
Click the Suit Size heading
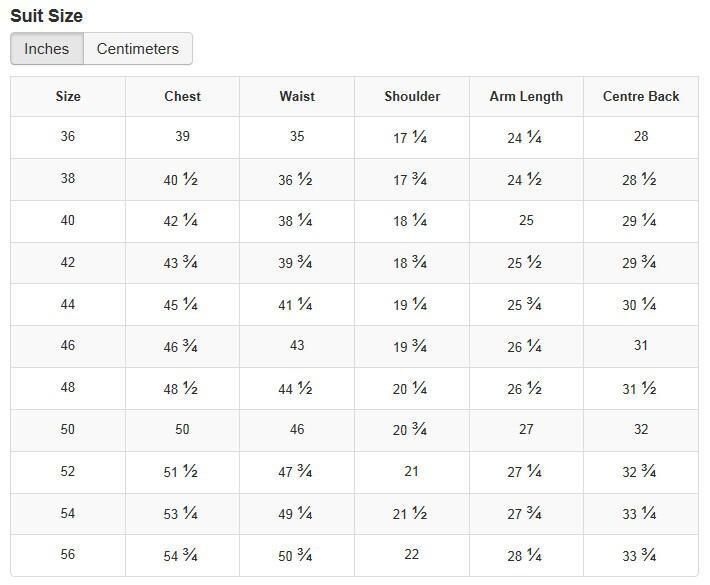click(x=47, y=16)
